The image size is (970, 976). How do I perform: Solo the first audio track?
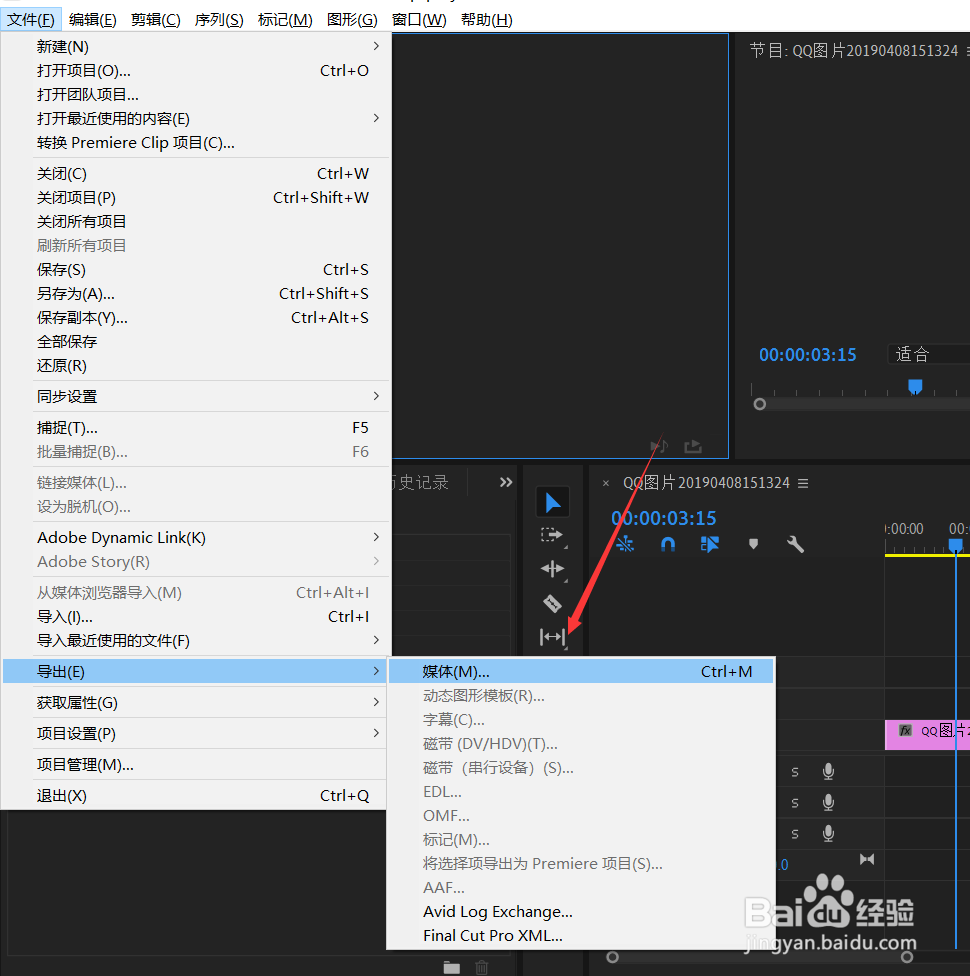click(794, 772)
